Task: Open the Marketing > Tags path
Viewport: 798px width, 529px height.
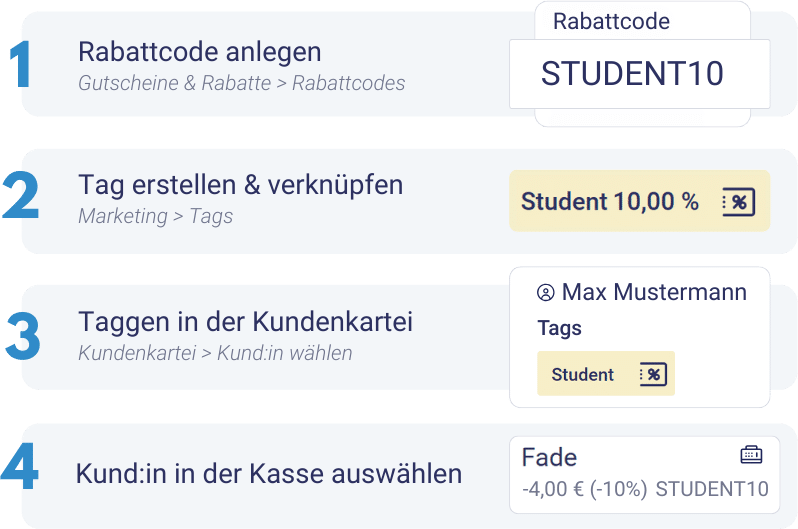Action: (x=156, y=216)
